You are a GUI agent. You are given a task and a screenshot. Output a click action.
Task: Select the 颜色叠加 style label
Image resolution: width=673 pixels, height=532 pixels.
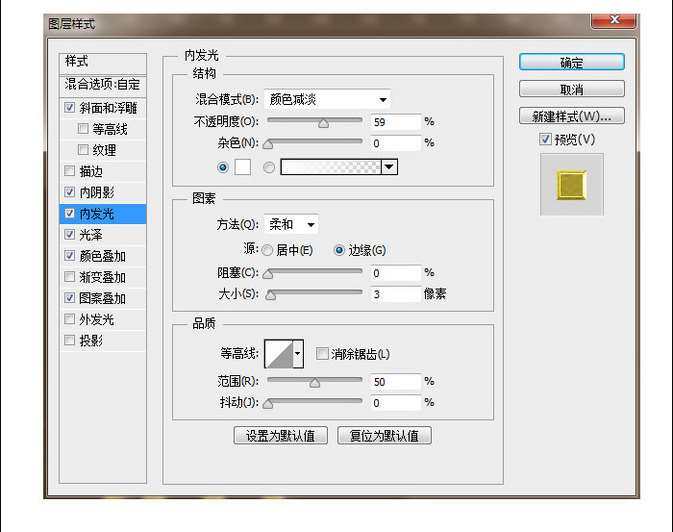(103, 256)
